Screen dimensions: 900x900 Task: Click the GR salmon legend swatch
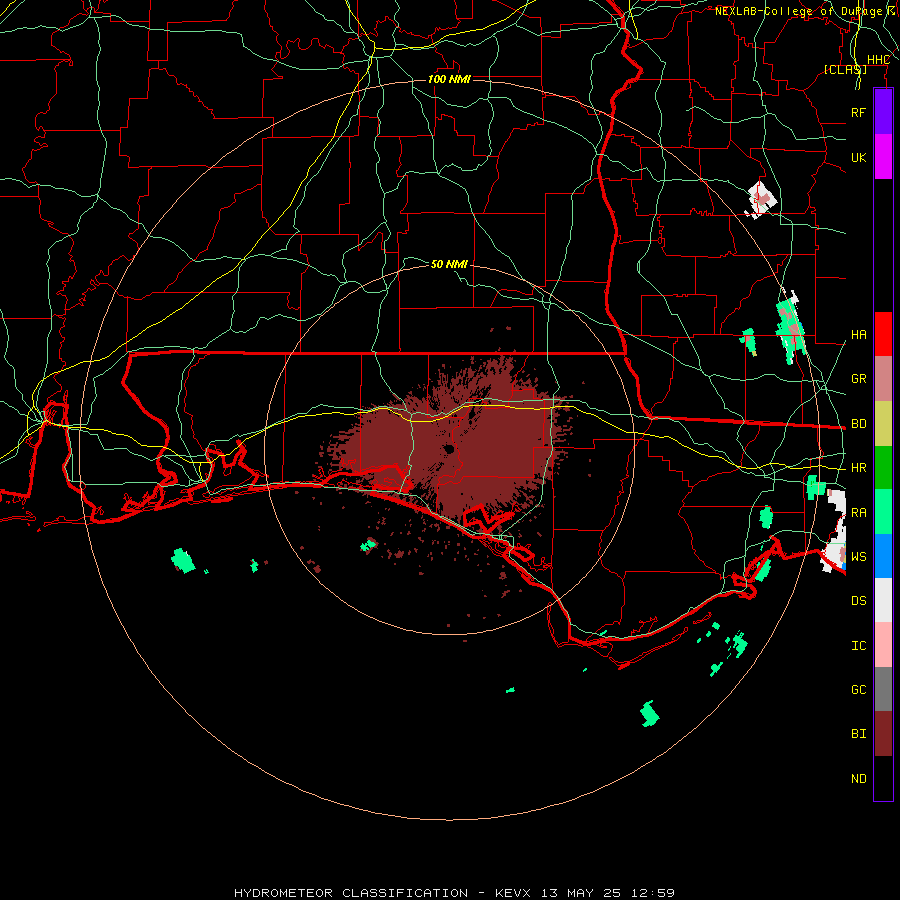pos(883,379)
